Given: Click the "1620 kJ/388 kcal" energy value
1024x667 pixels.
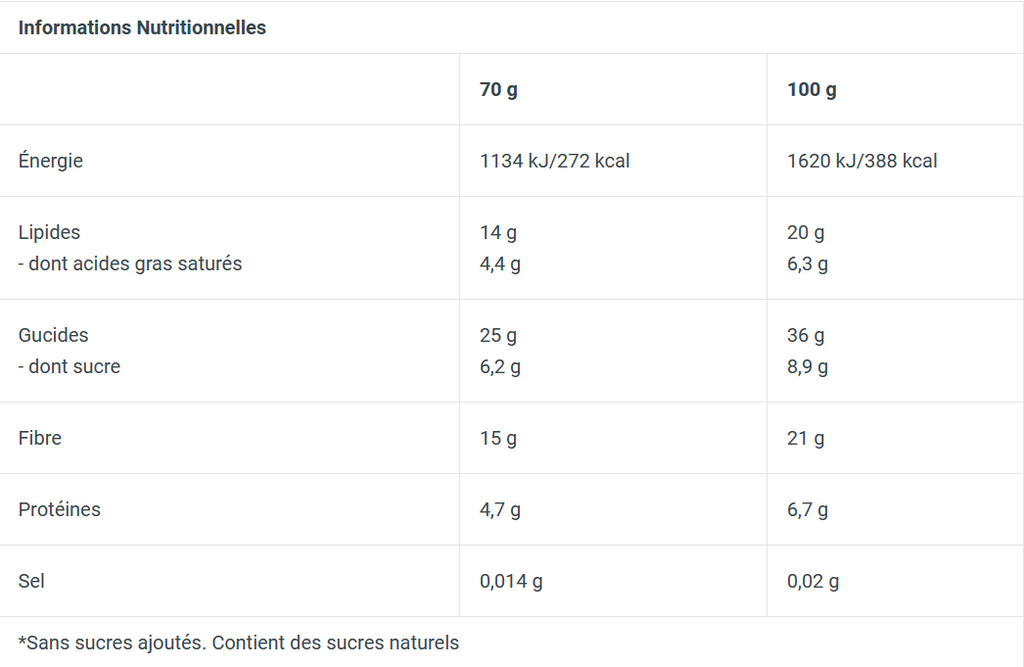Looking at the screenshot, I should [x=862, y=161].
